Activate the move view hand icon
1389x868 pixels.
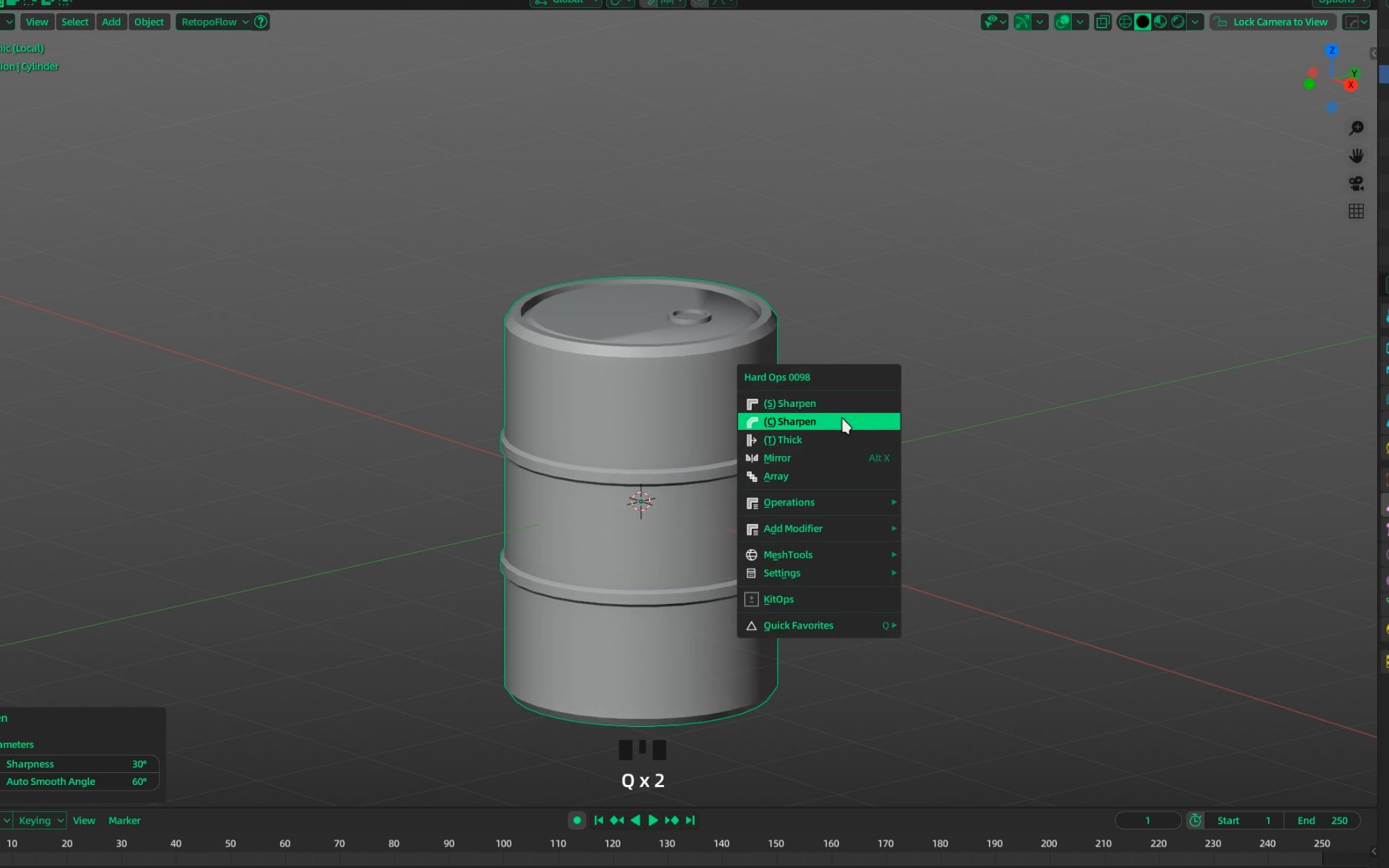click(1356, 155)
